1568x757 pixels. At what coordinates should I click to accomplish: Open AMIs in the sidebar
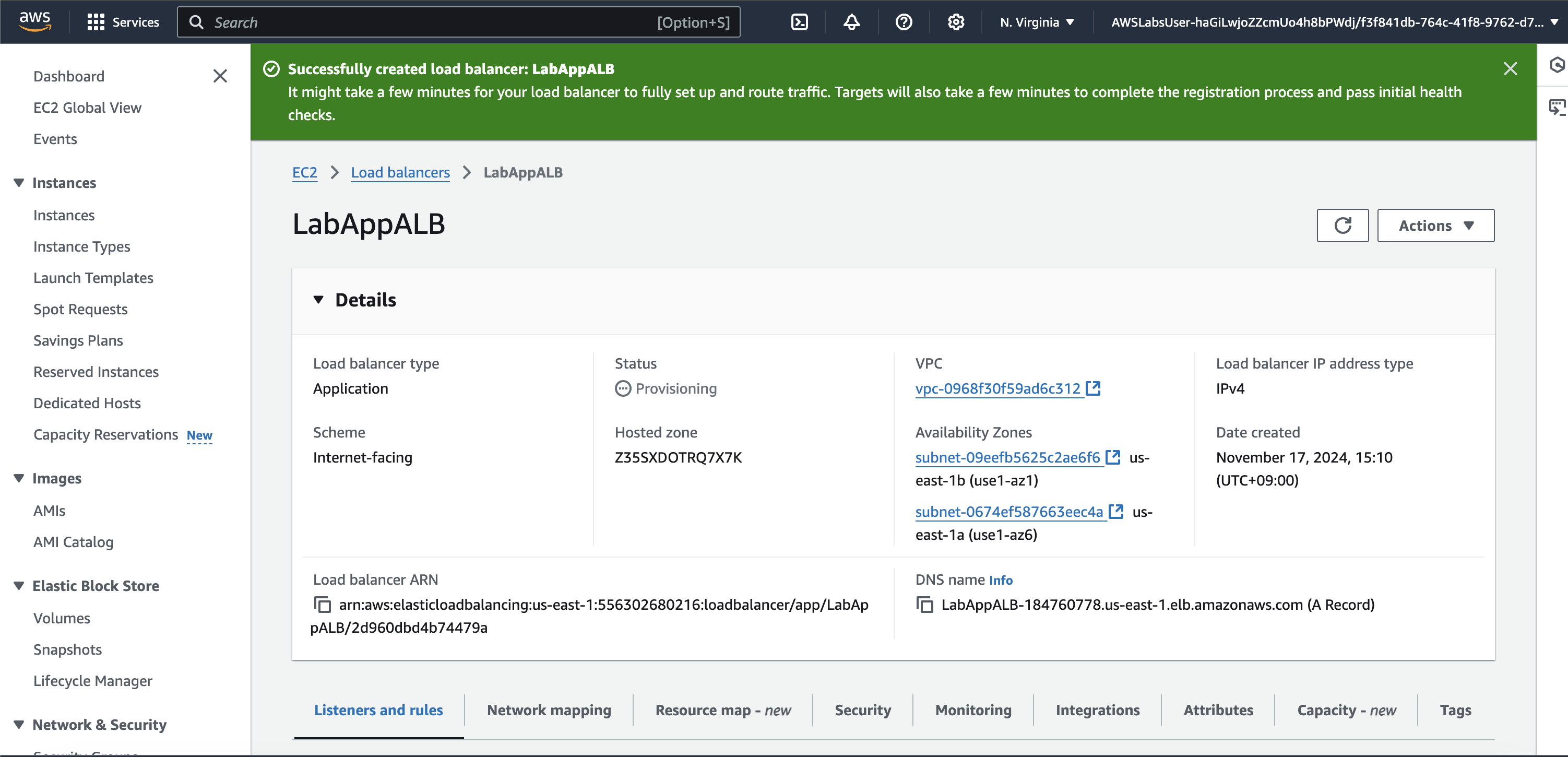click(x=49, y=511)
